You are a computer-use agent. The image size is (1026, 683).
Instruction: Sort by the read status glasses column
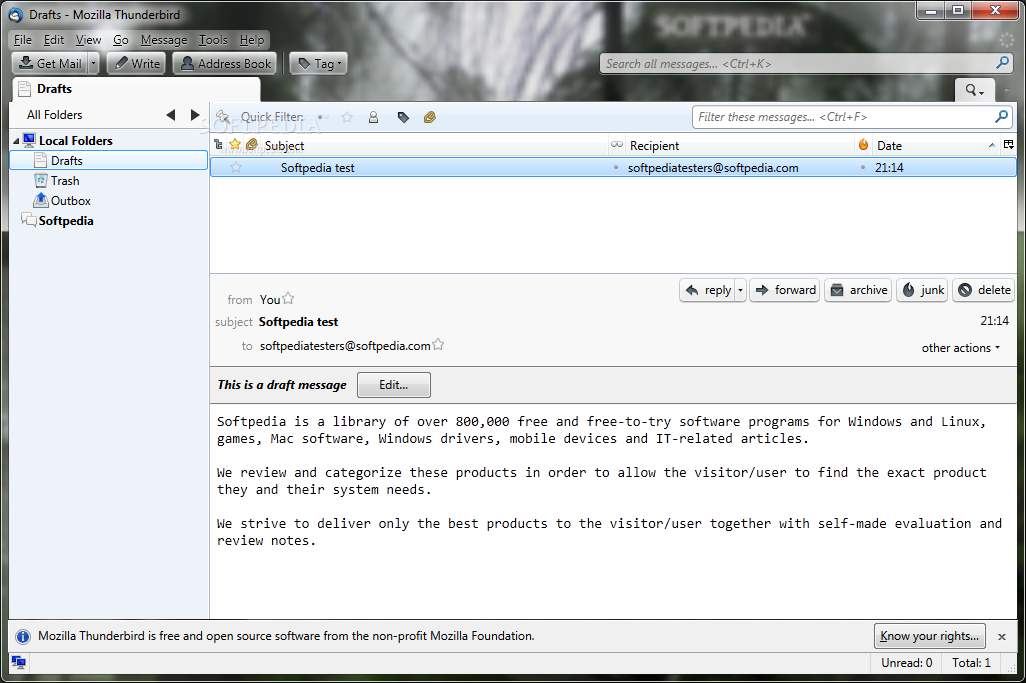pyautogui.click(x=616, y=145)
